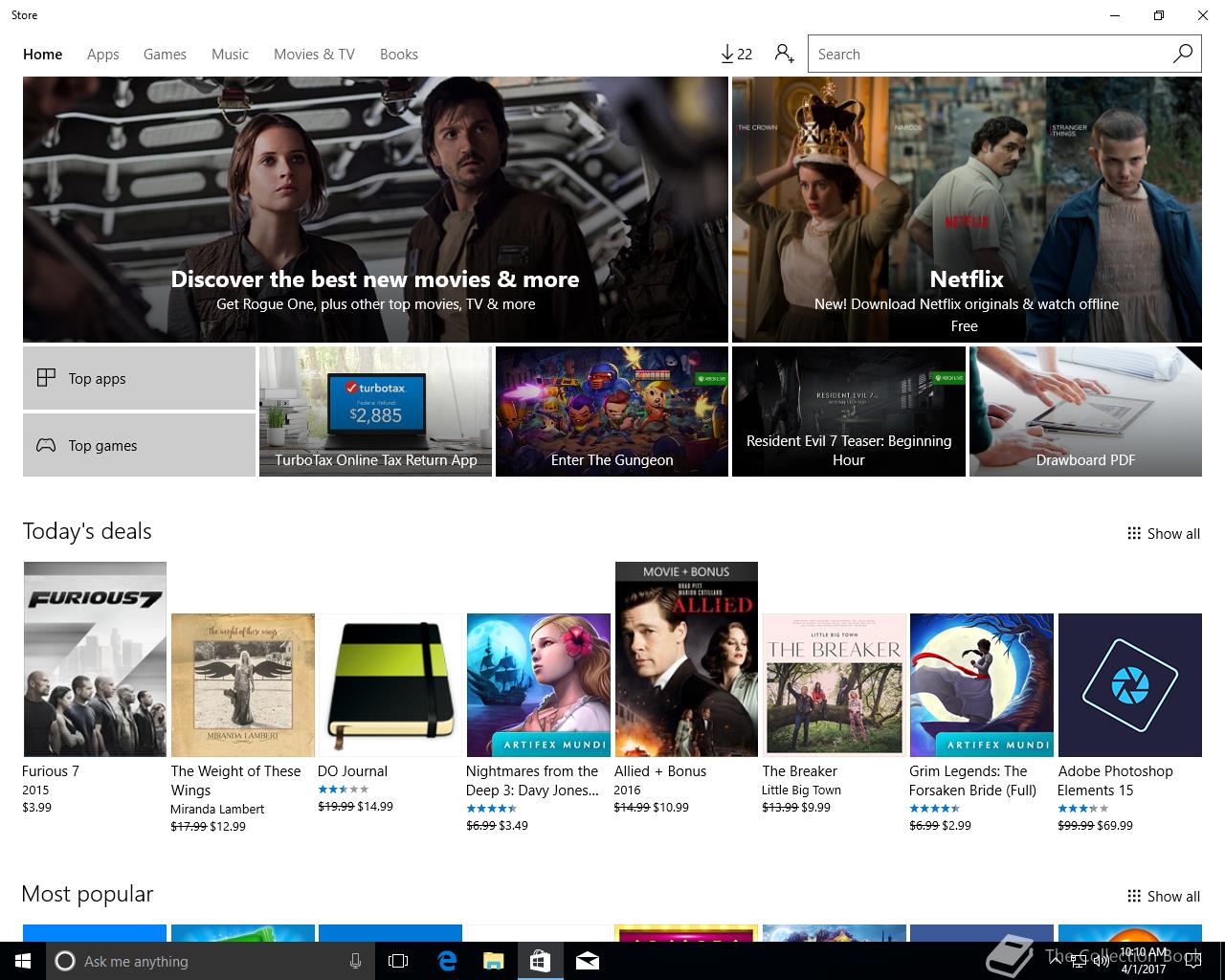Select the DO Journal app thumbnail
The height and width of the screenshot is (980, 1225).
point(390,685)
